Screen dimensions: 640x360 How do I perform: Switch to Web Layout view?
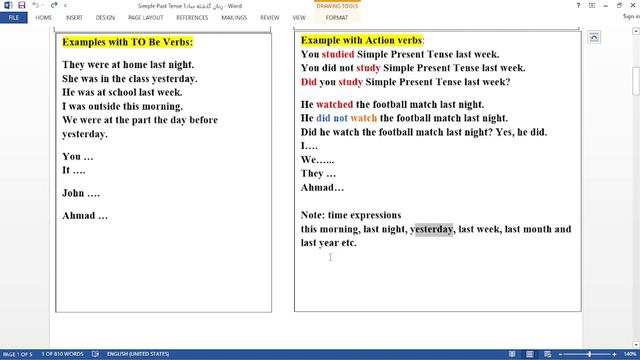point(547,354)
